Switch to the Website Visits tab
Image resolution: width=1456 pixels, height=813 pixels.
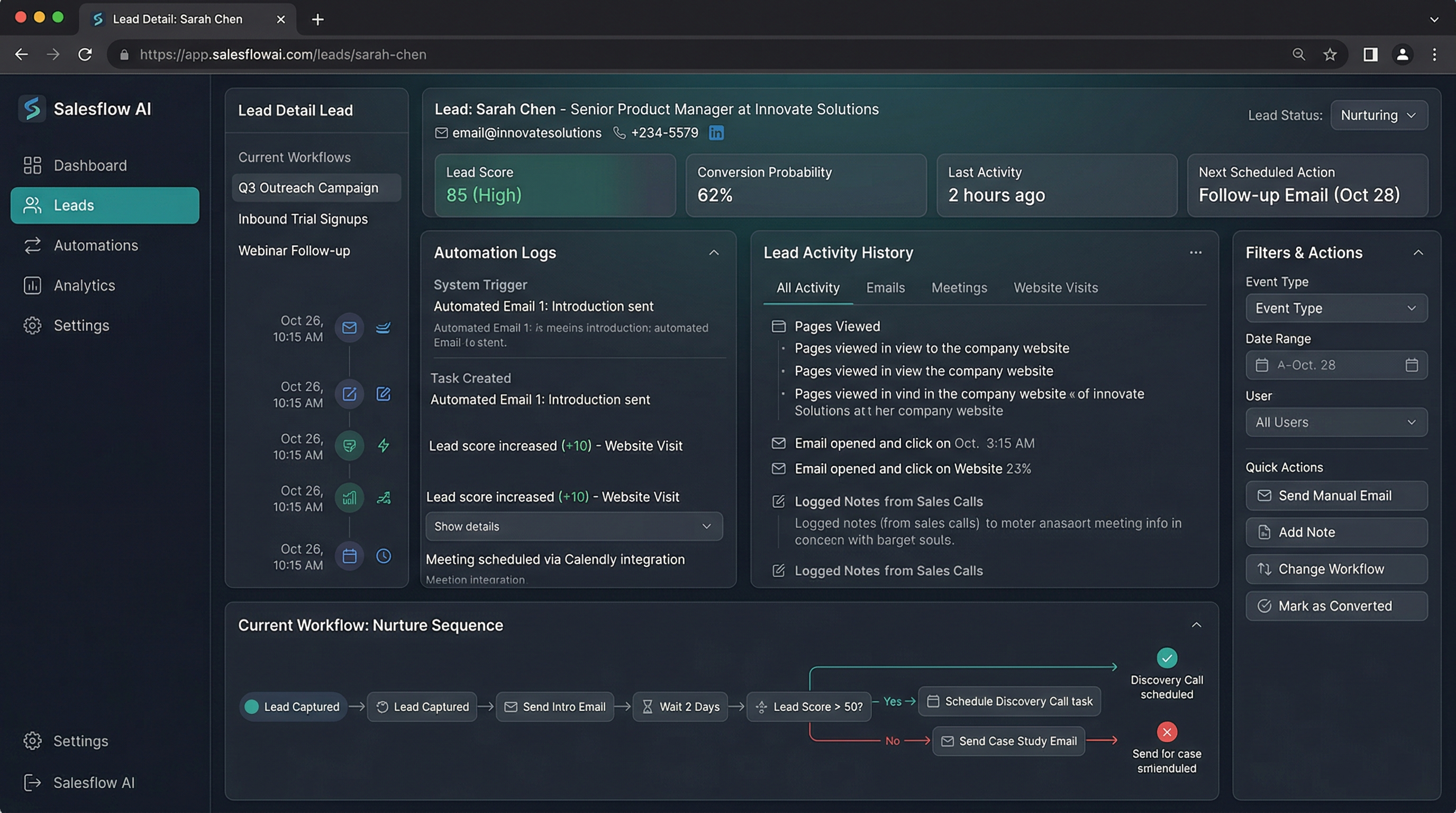pos(1054,288)
